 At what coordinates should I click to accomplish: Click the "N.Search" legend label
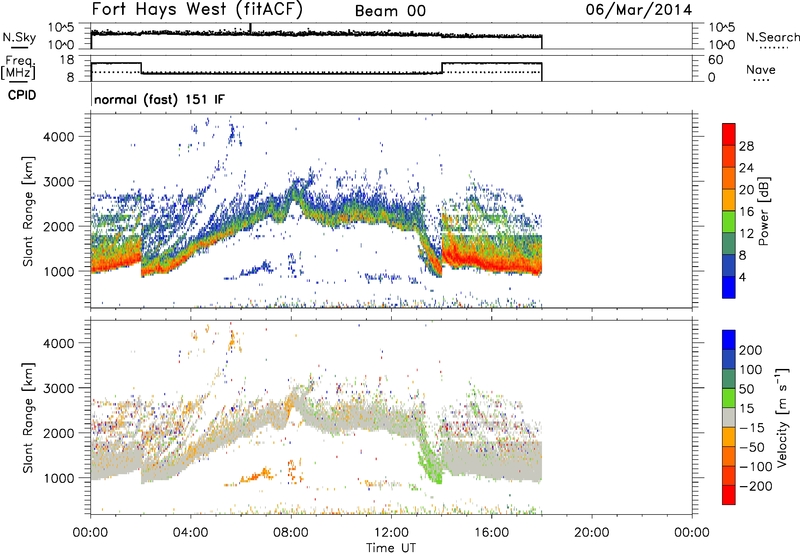coord(772,37)
